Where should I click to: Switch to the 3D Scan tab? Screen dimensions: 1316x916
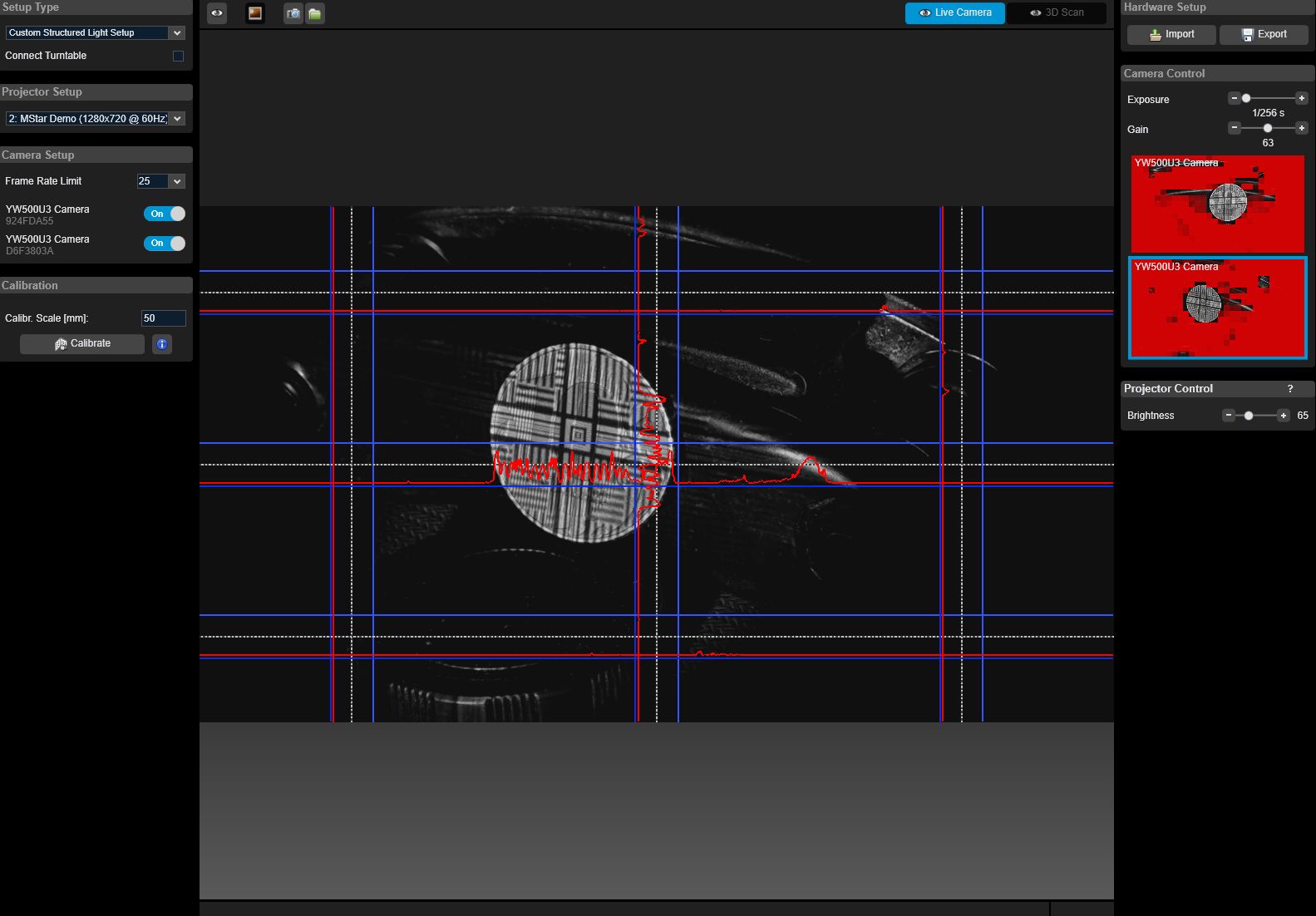coord(1056,13)
